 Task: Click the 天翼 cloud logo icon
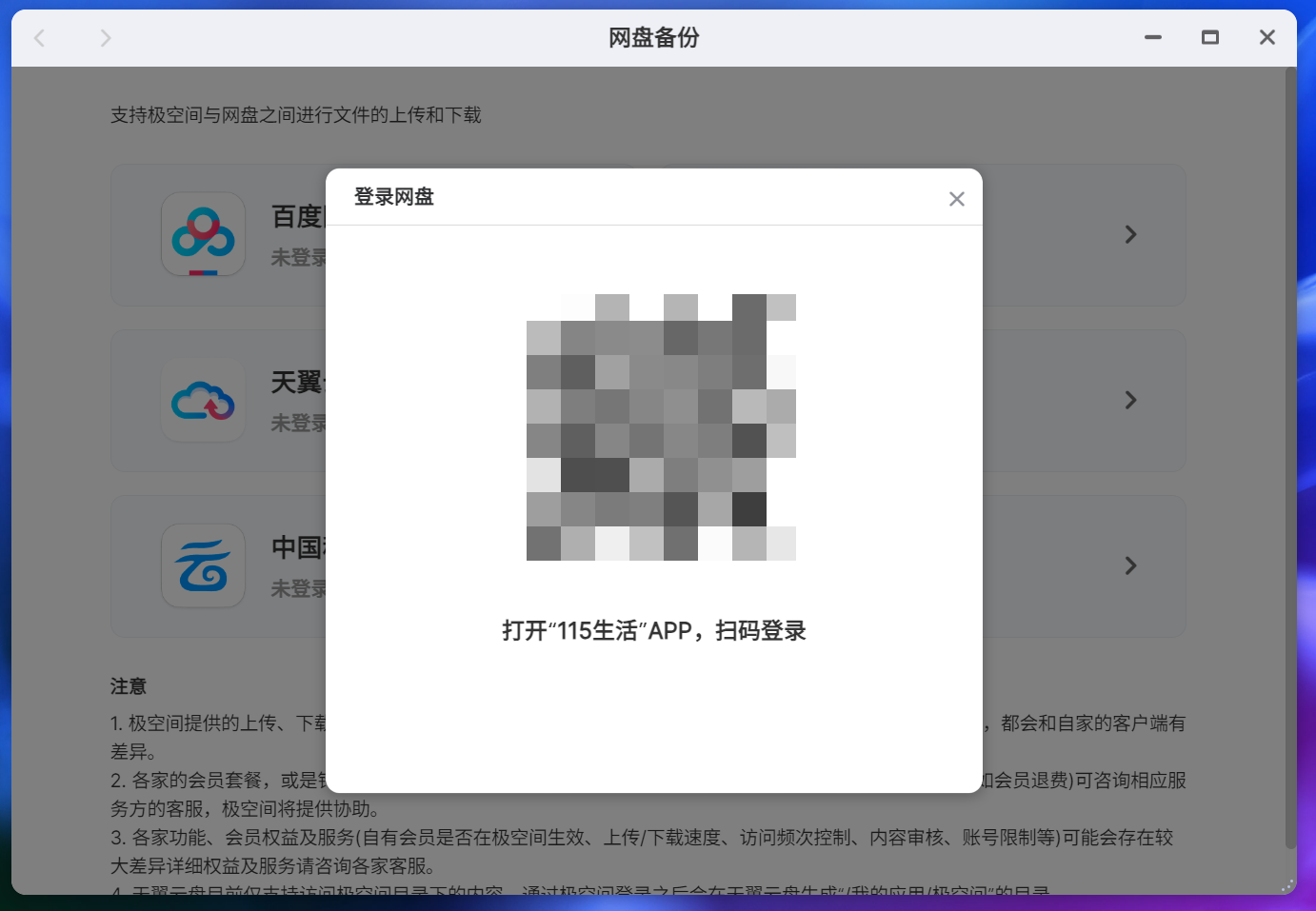[x=203, y=400]
